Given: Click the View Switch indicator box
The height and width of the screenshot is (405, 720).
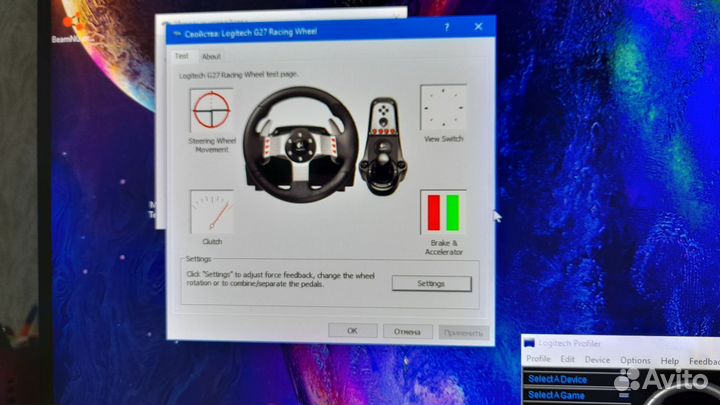Looking at the screenshot, I should pos(443,108).
